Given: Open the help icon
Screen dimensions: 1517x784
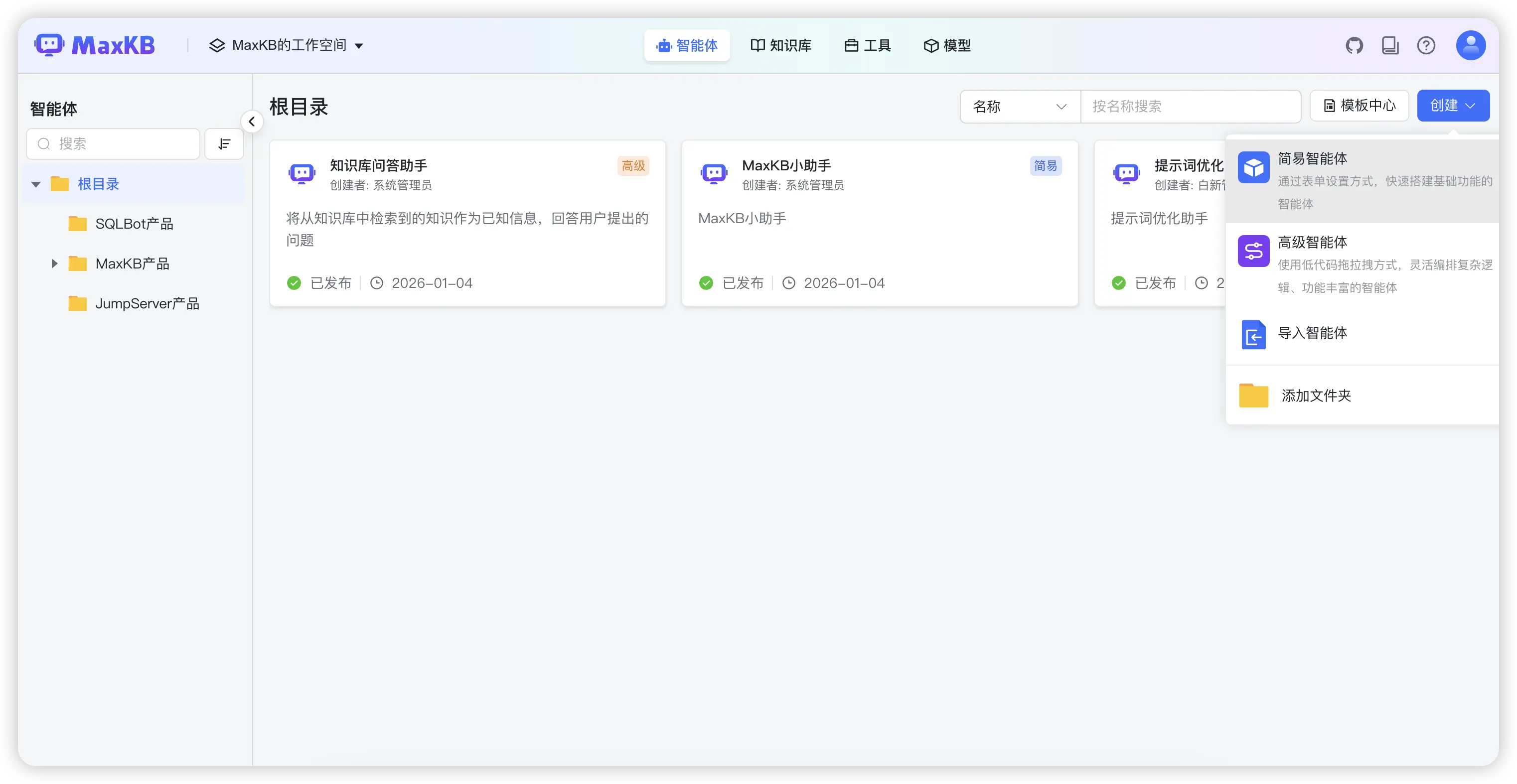Looking at the screenshot, I should 1426,45.
